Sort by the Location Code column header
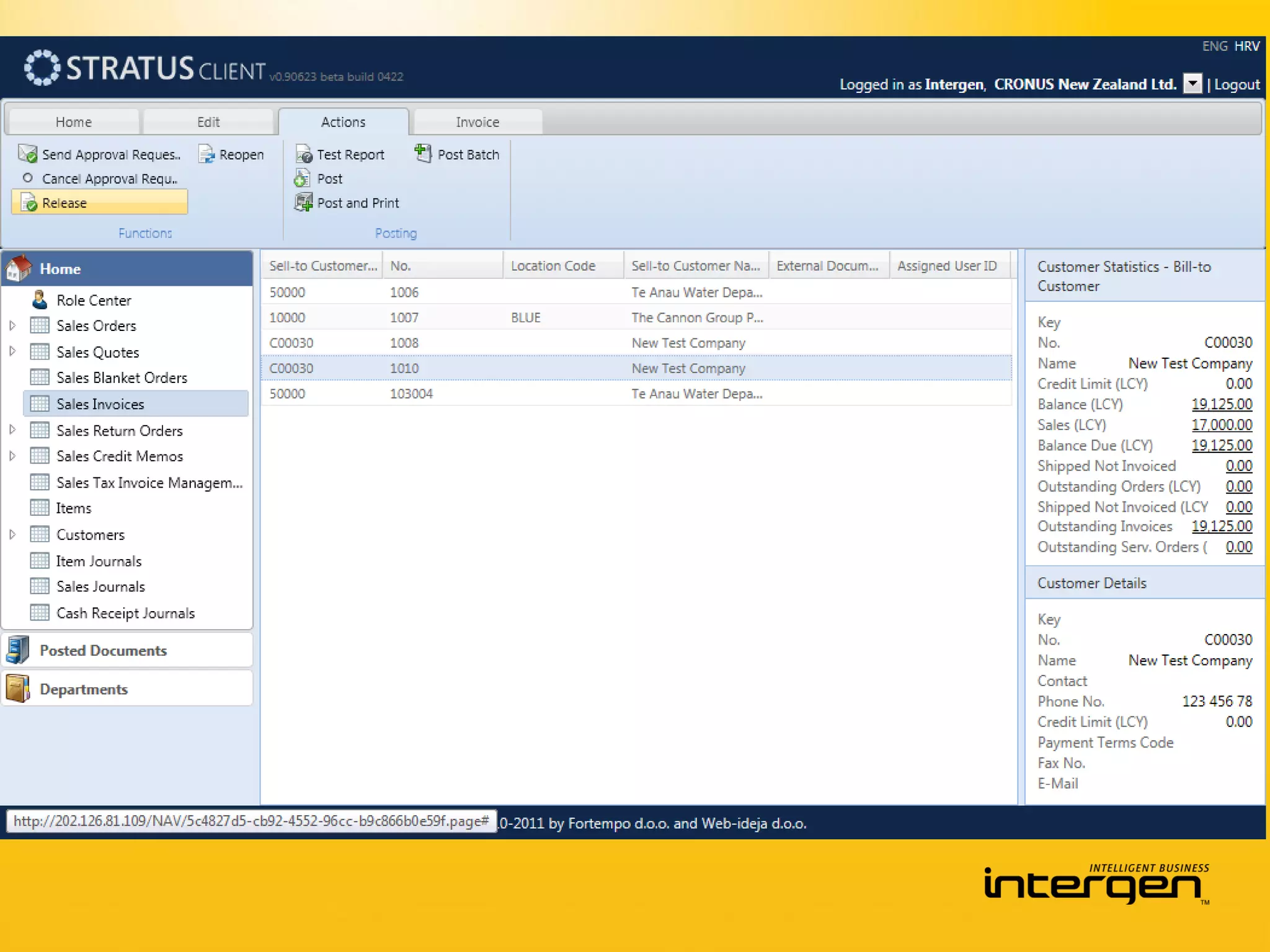The height and width of the screenshot is (952, 1270). pos(563,266)
